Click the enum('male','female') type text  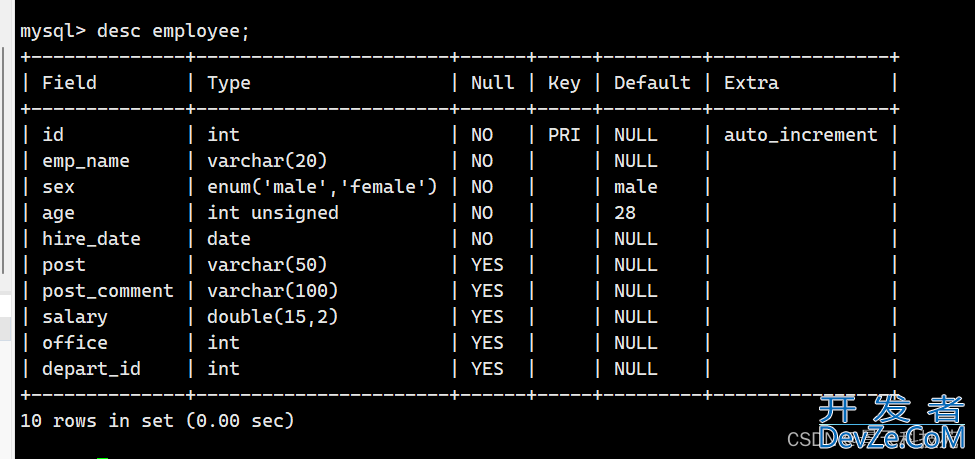[322, 187]
